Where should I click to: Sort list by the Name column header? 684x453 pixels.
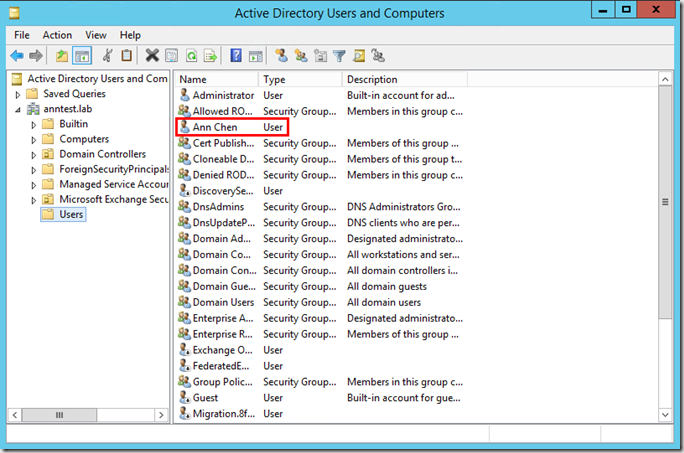pyautogui.click(x=216, y=79)
